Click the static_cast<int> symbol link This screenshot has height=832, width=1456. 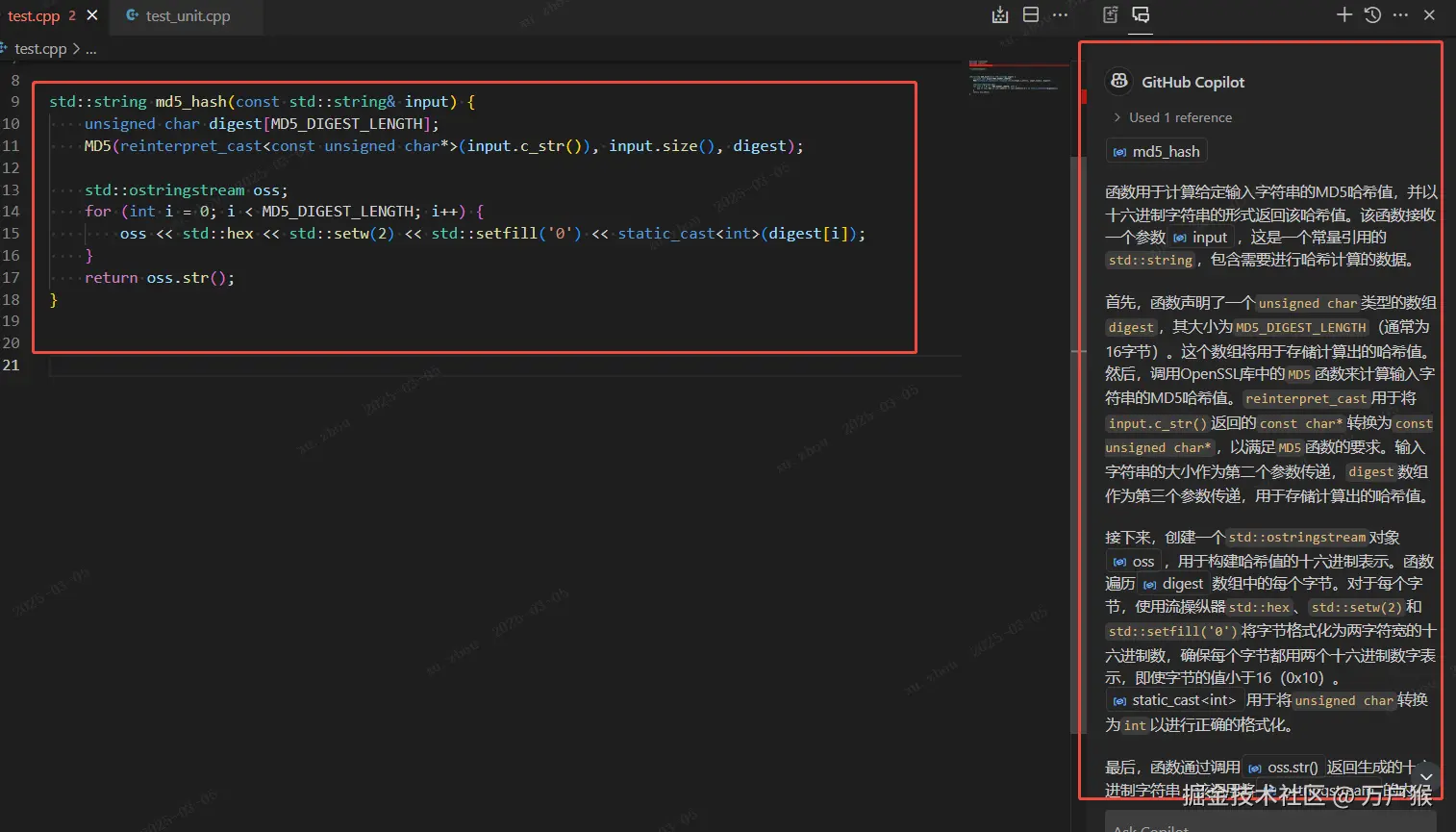[1174, 700]
